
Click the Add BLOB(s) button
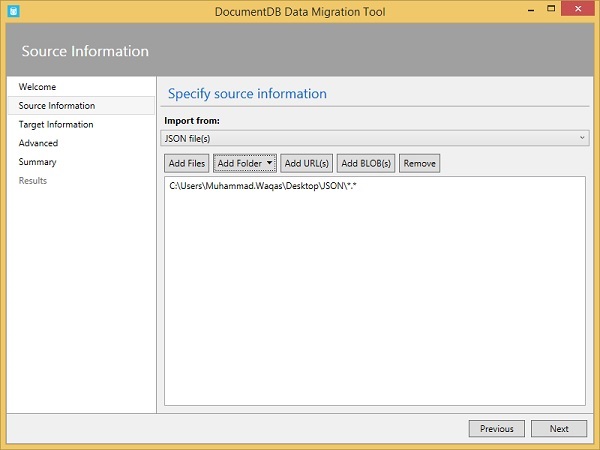click(x=366, y=163)
